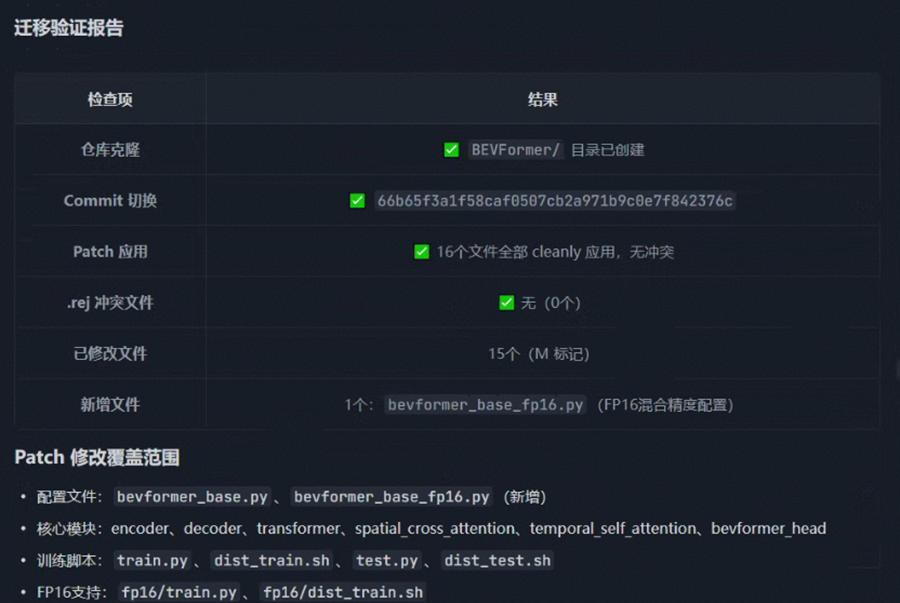Click the 迁移验证报告 heading
This screenshot has width=900, height=603.
[x=69, y=28]
